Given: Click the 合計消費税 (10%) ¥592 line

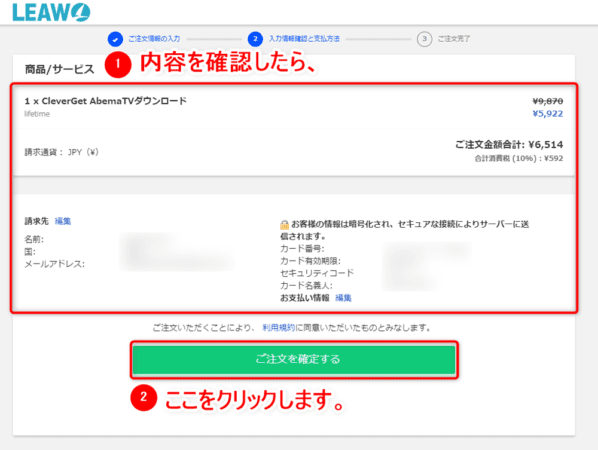Looking at the screenshot, I should pos(519,158).
